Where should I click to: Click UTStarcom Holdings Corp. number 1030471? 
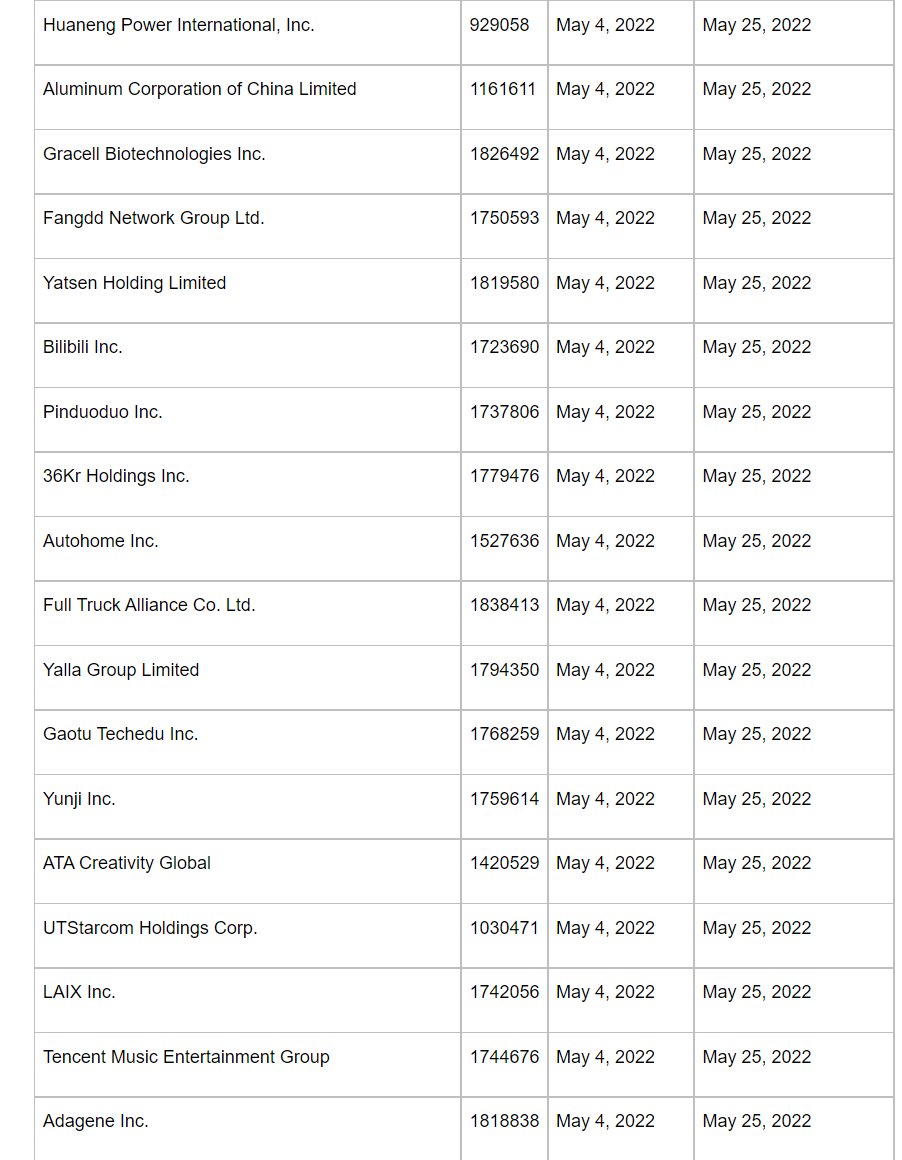click(504, 928)
